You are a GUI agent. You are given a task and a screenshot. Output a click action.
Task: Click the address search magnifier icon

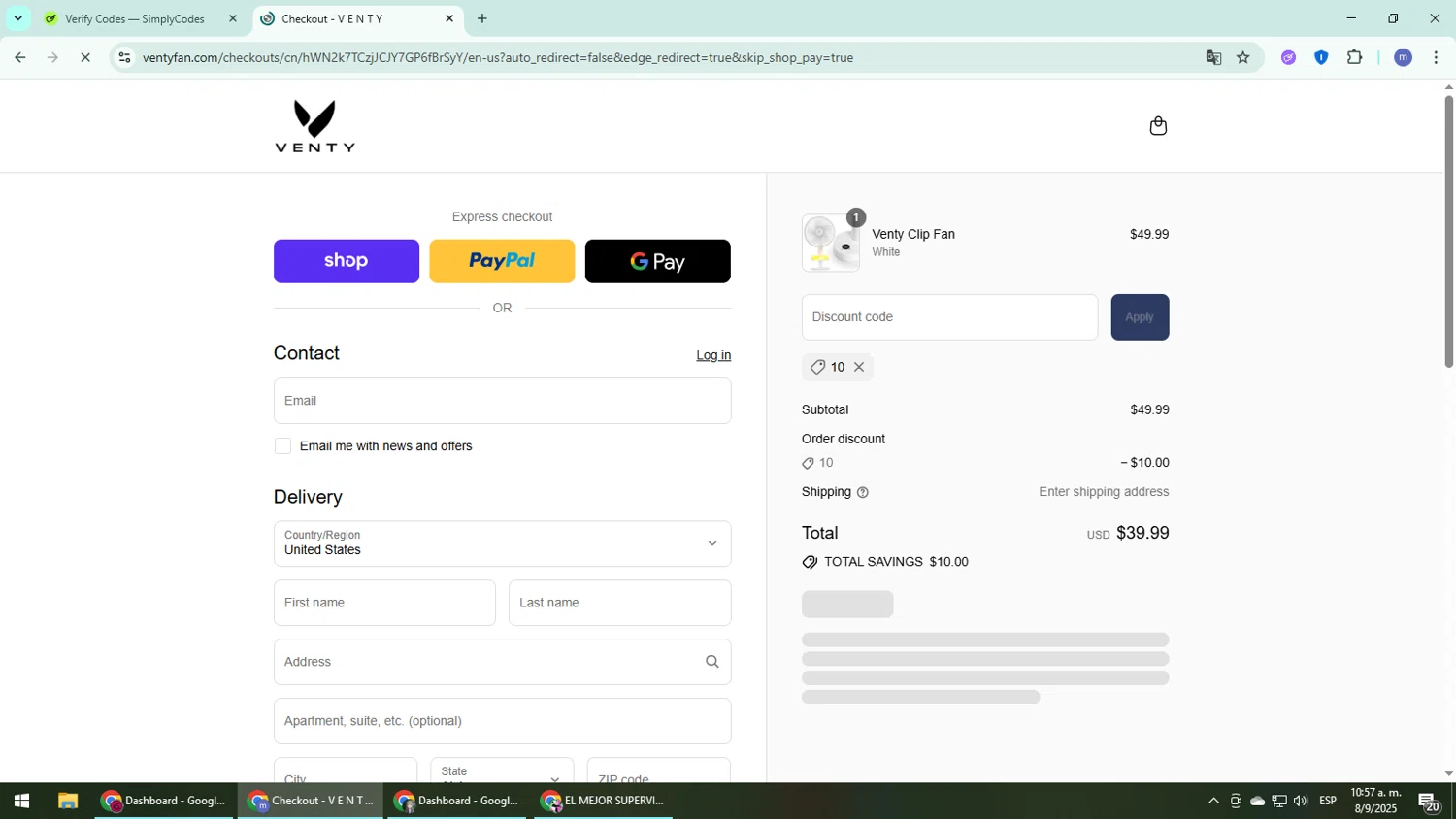coord(711,662)
